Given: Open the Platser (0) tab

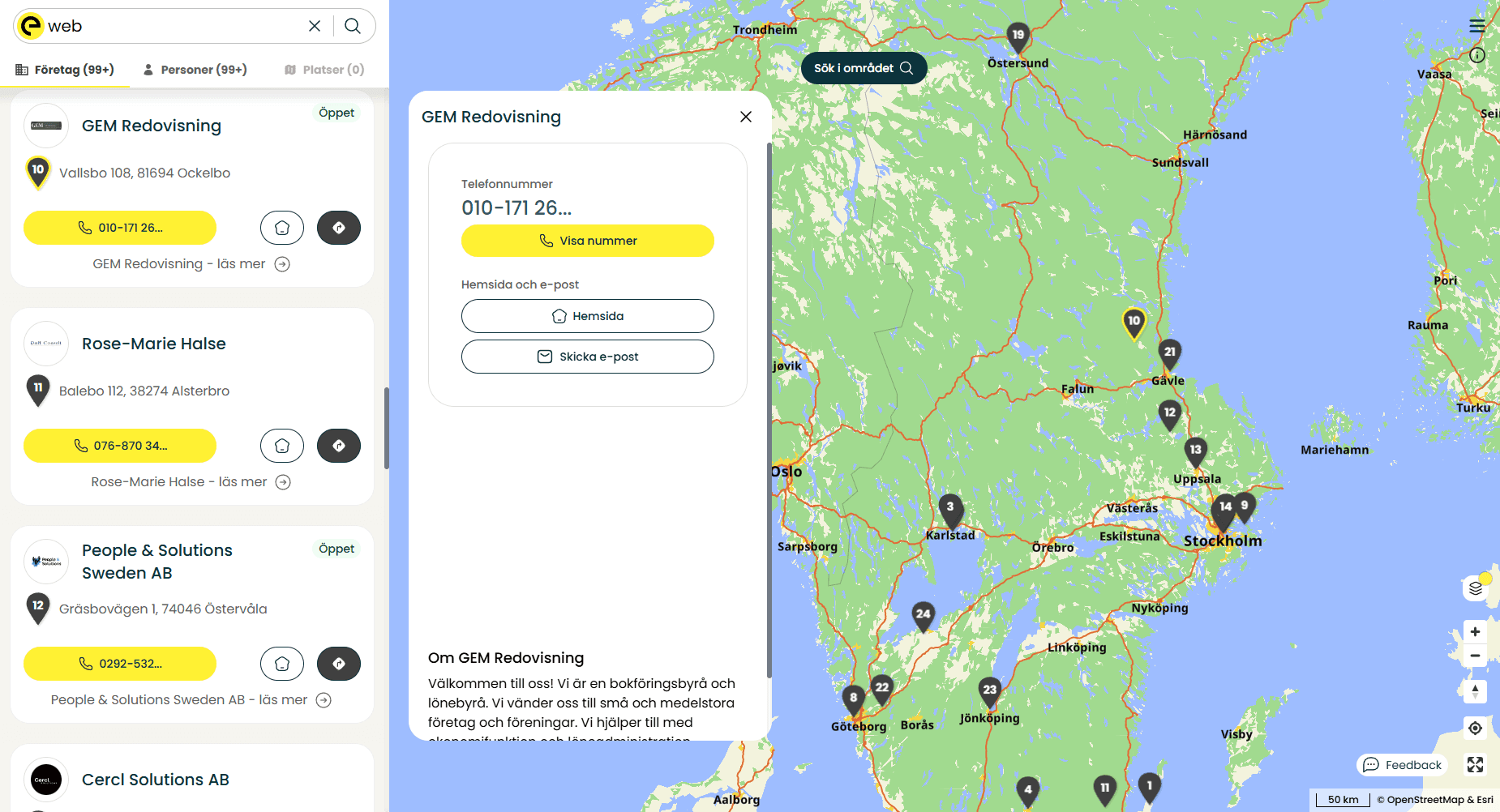Looking at the screenshot, I should click(324, 70).
